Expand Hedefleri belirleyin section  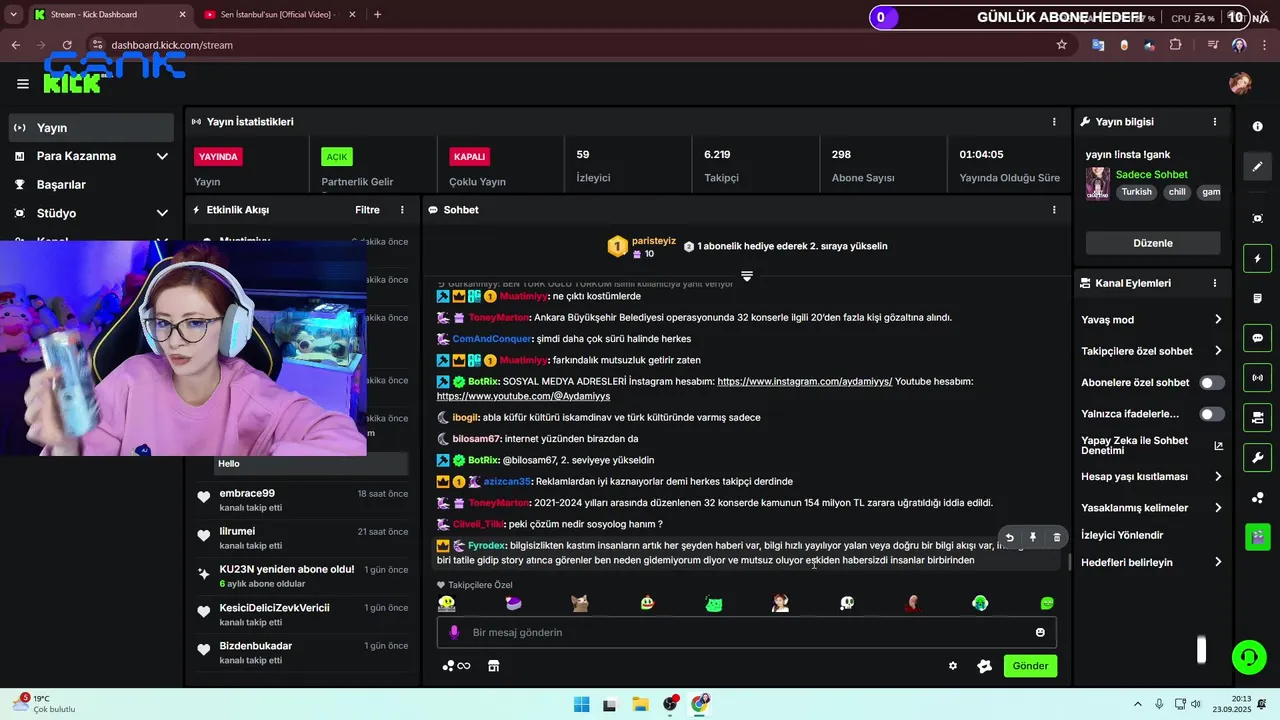click(1218, 563)
